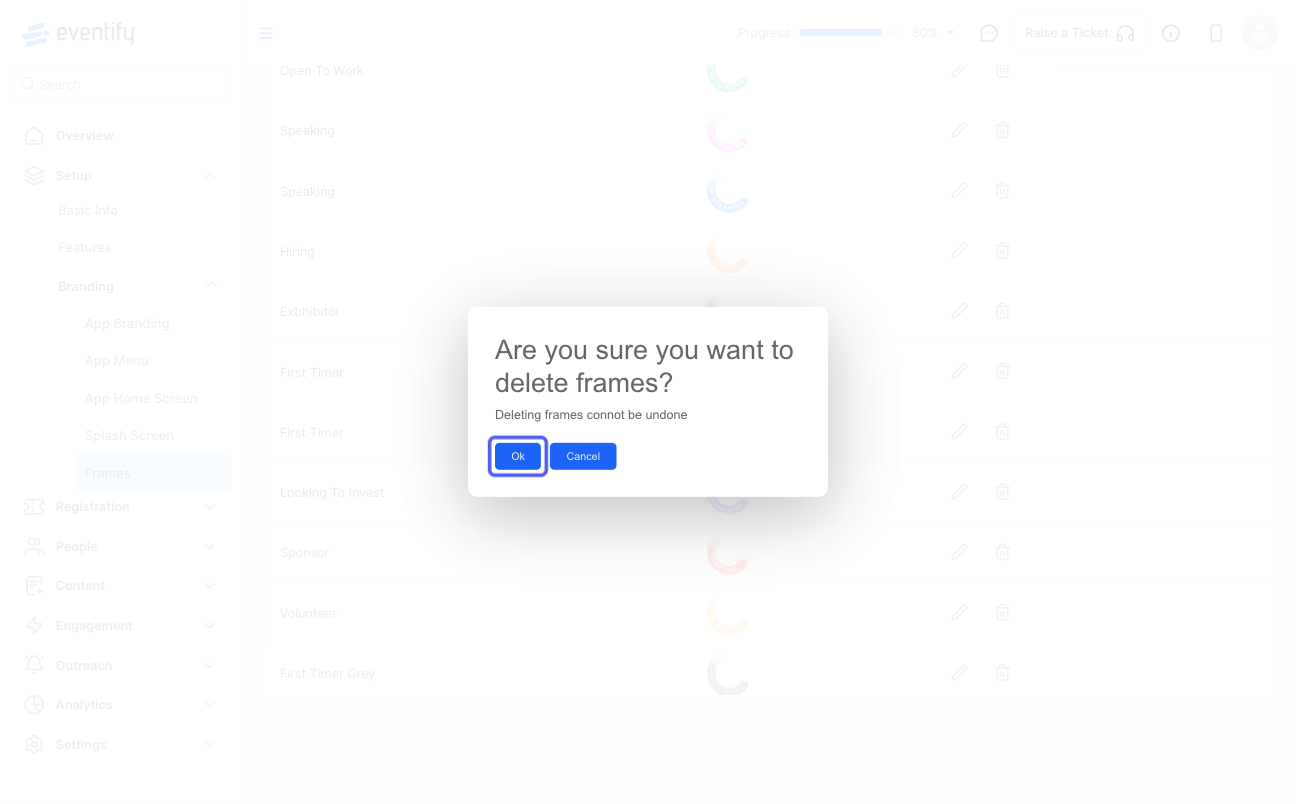Click the Progress bar in the header
The width and height of the screenshot is (1296, 804).
841,33
